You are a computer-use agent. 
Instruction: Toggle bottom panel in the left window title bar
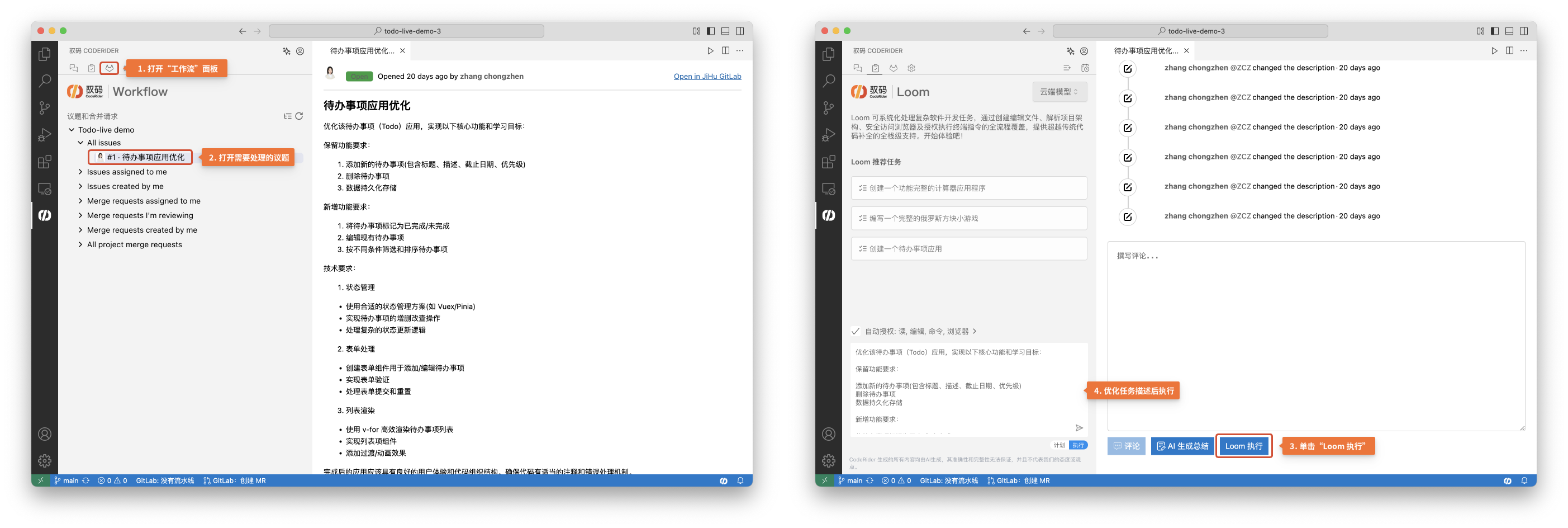coord(725,31)
